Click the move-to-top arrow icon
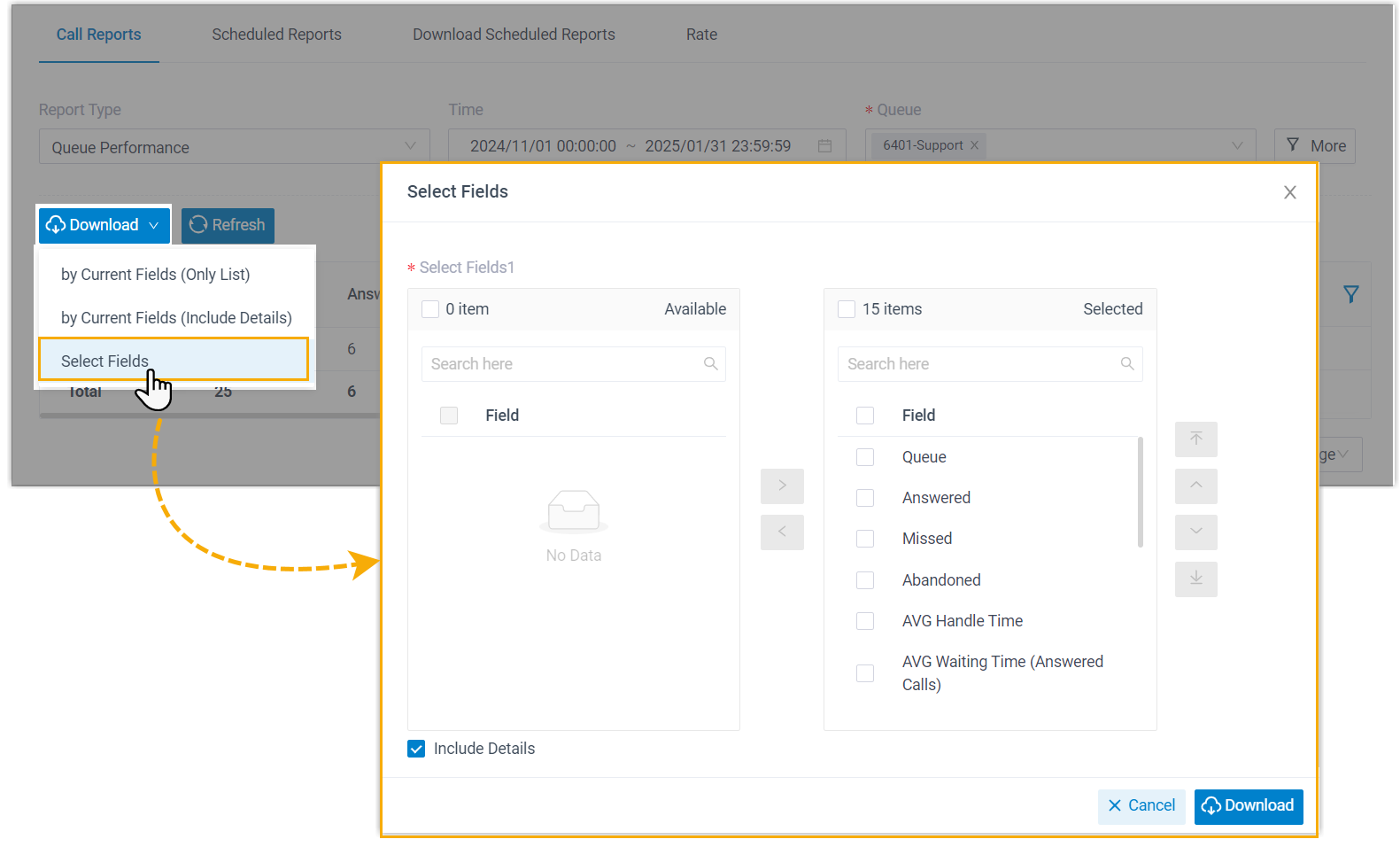1400x847 pixels. click(1195, 439)
